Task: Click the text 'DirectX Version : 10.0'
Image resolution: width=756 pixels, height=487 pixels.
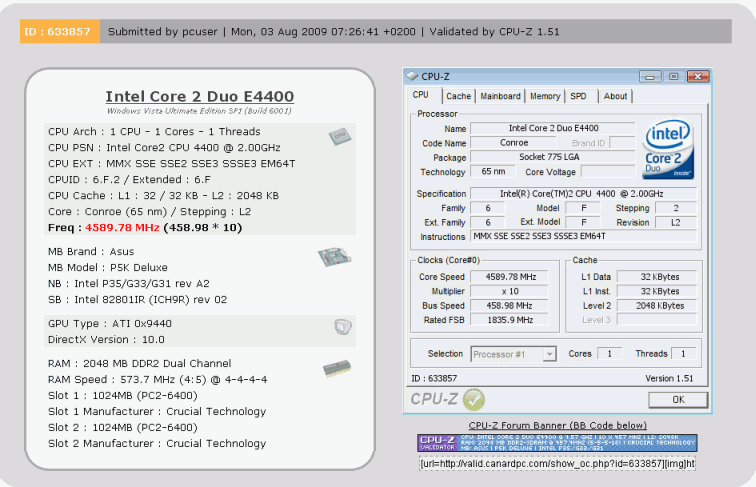Action: pos(106,339)
